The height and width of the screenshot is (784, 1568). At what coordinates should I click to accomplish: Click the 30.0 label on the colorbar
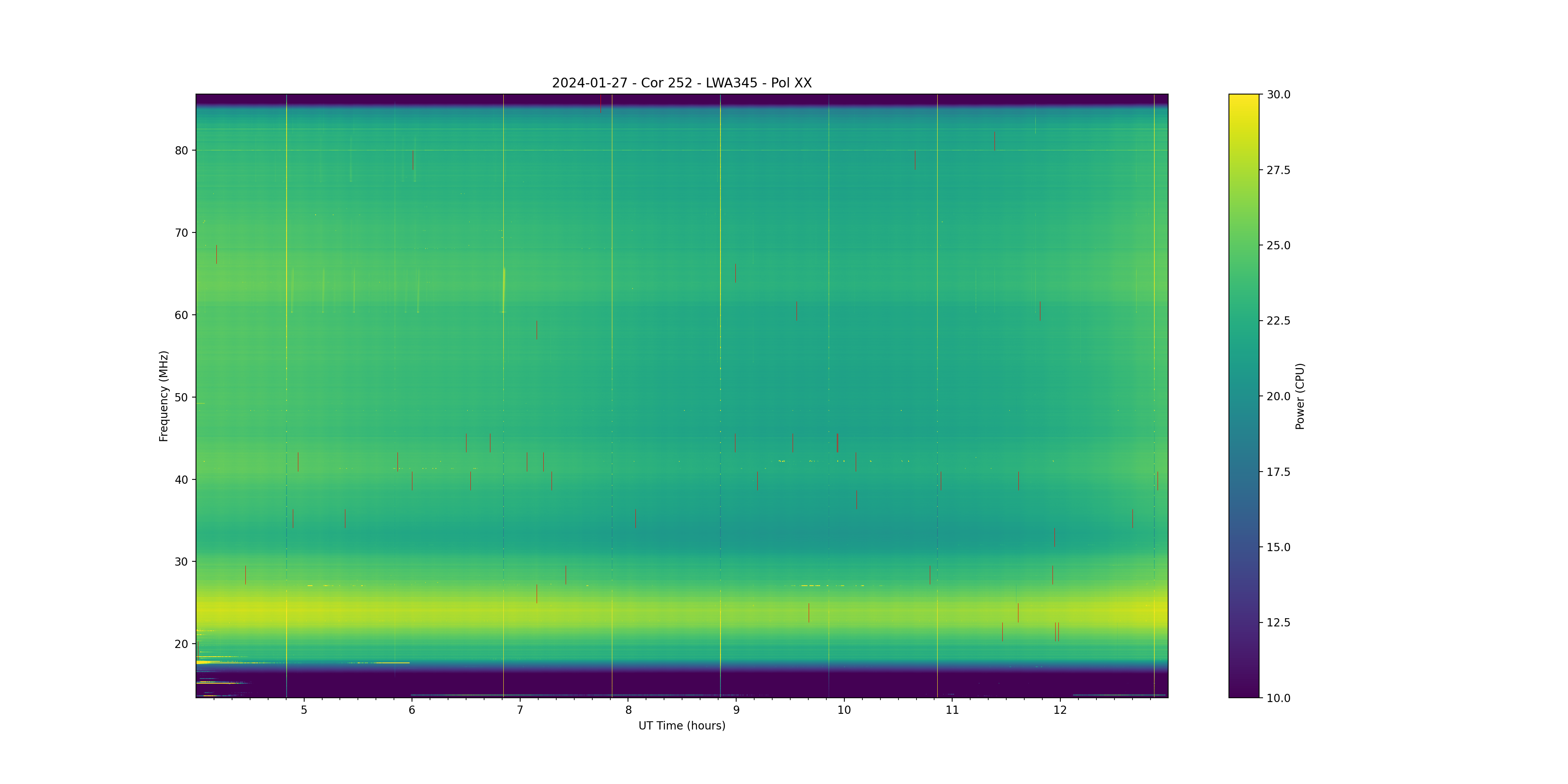1278,94
